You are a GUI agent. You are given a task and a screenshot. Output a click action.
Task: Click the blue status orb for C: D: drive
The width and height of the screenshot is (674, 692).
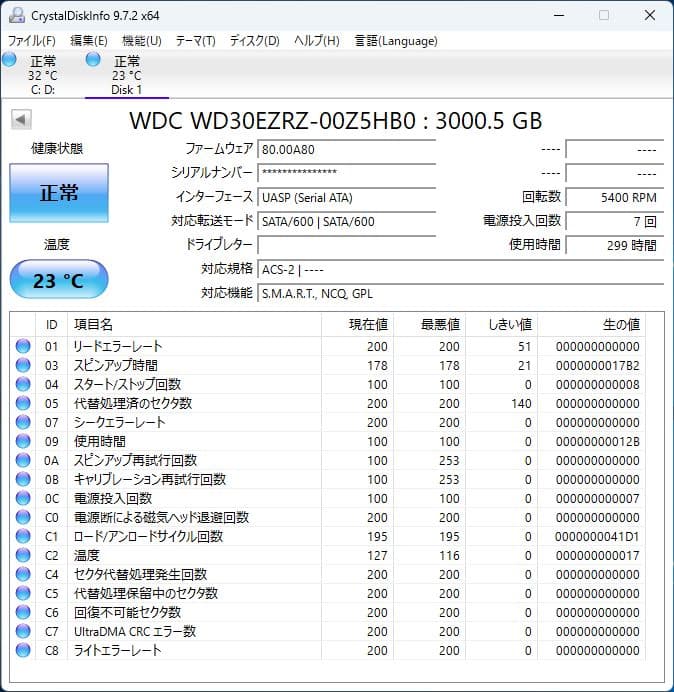tap(9, 59)
